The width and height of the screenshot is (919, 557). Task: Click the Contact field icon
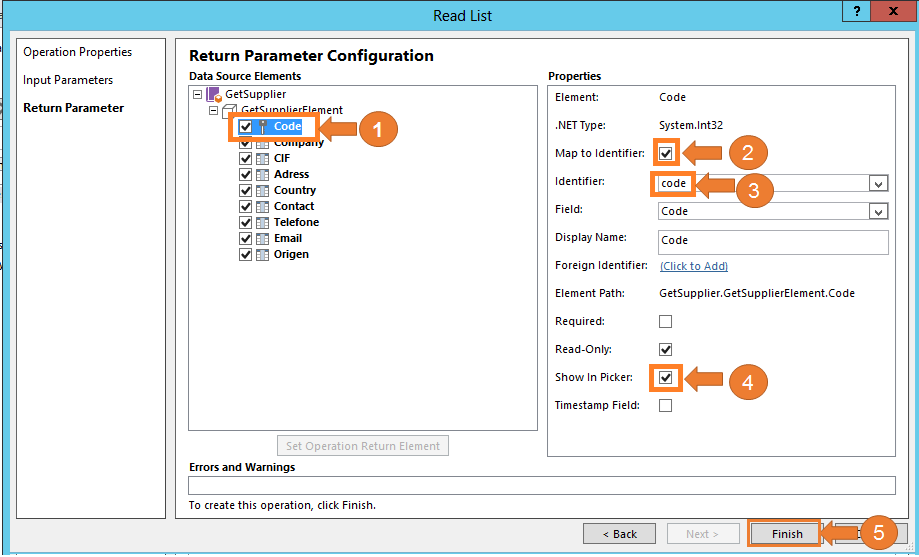[262, 206]
